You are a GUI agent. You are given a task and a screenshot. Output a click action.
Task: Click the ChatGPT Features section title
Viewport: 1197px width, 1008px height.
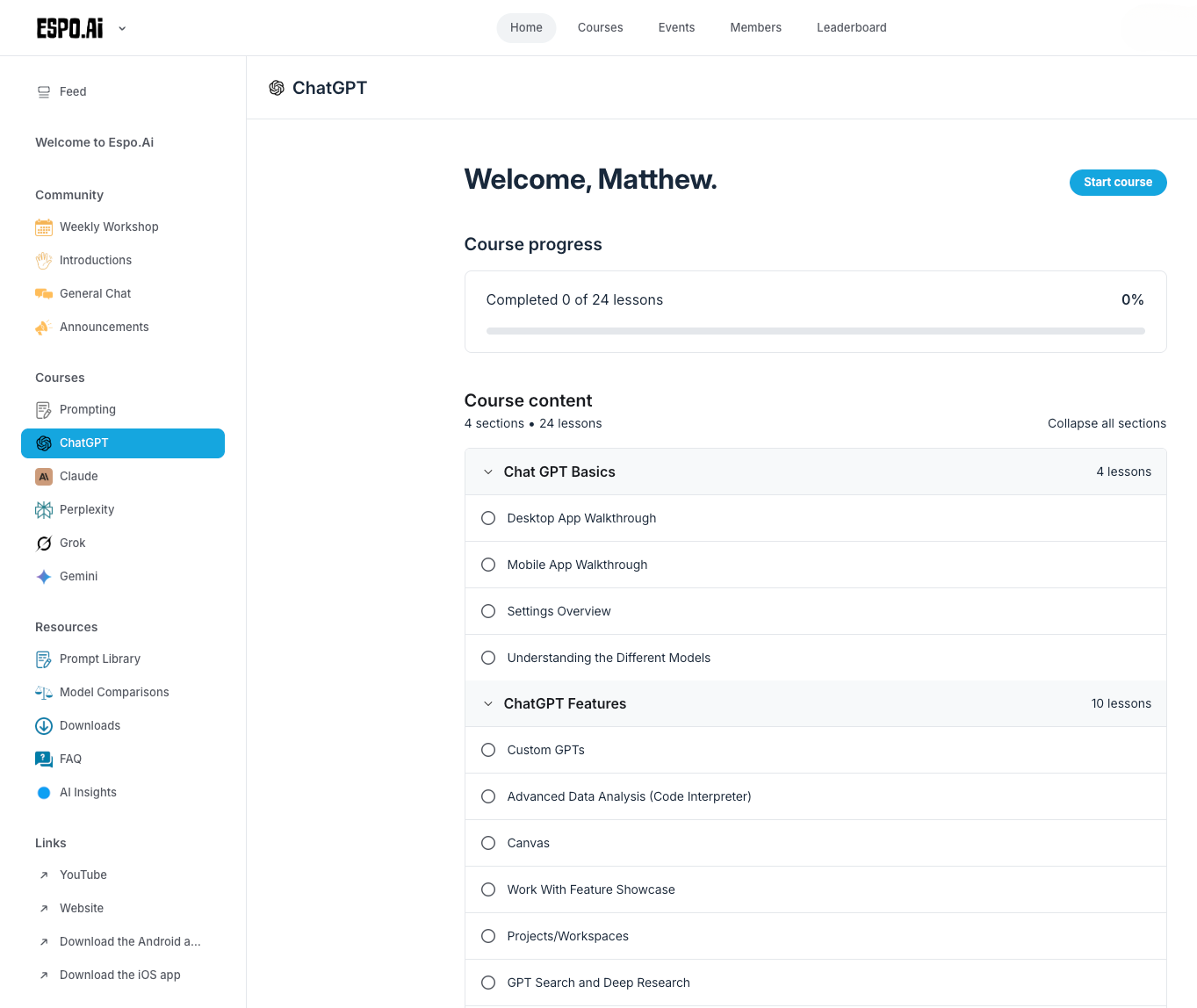(565, 703)
